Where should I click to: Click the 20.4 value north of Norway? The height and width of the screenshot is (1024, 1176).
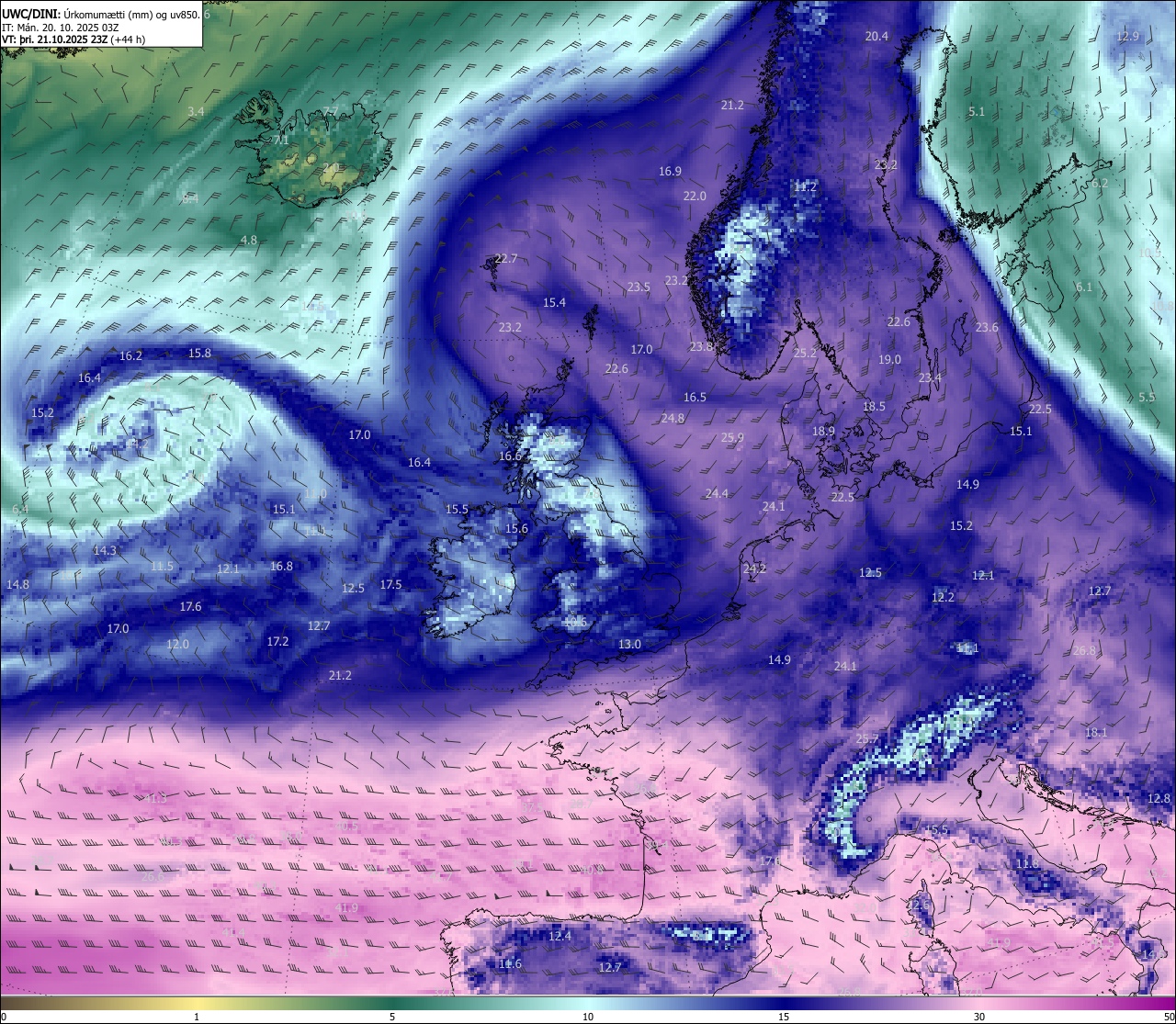(x=877, y=36)
